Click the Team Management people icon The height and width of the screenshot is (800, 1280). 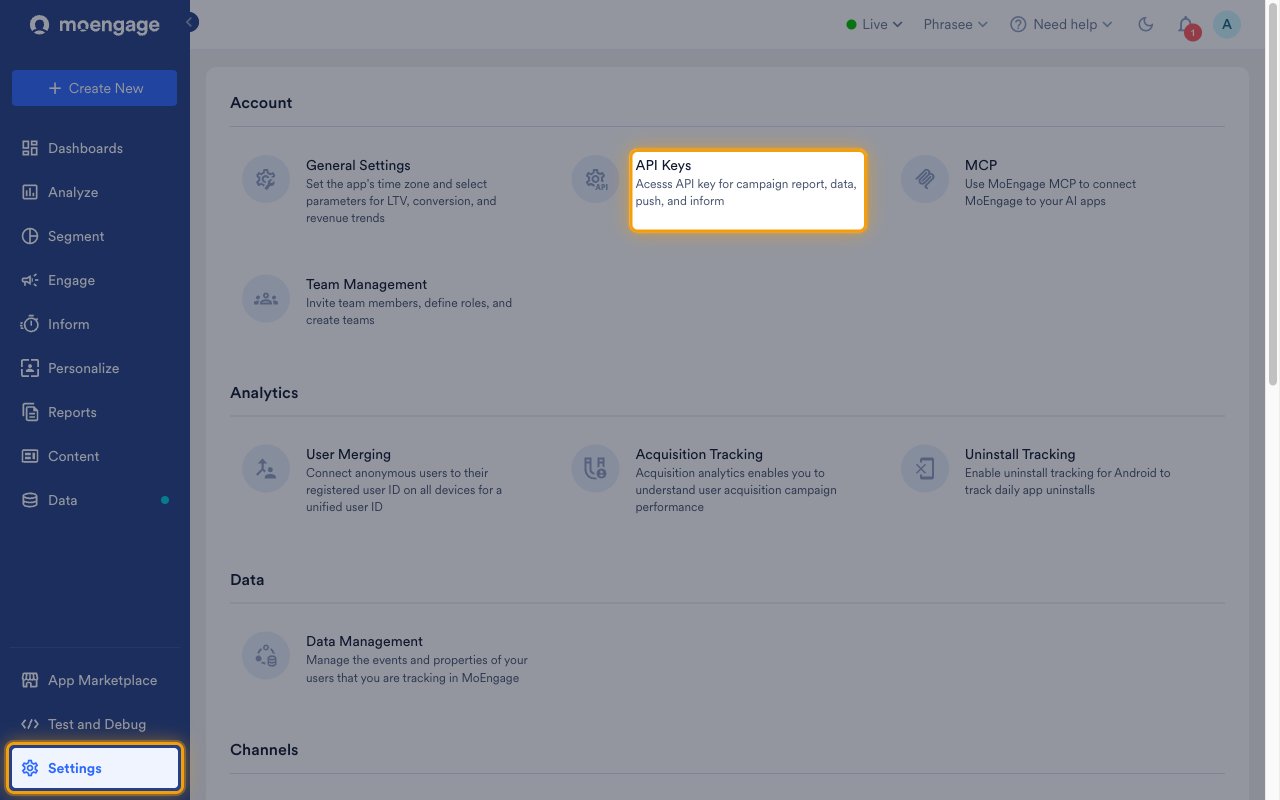coord(266,299)
